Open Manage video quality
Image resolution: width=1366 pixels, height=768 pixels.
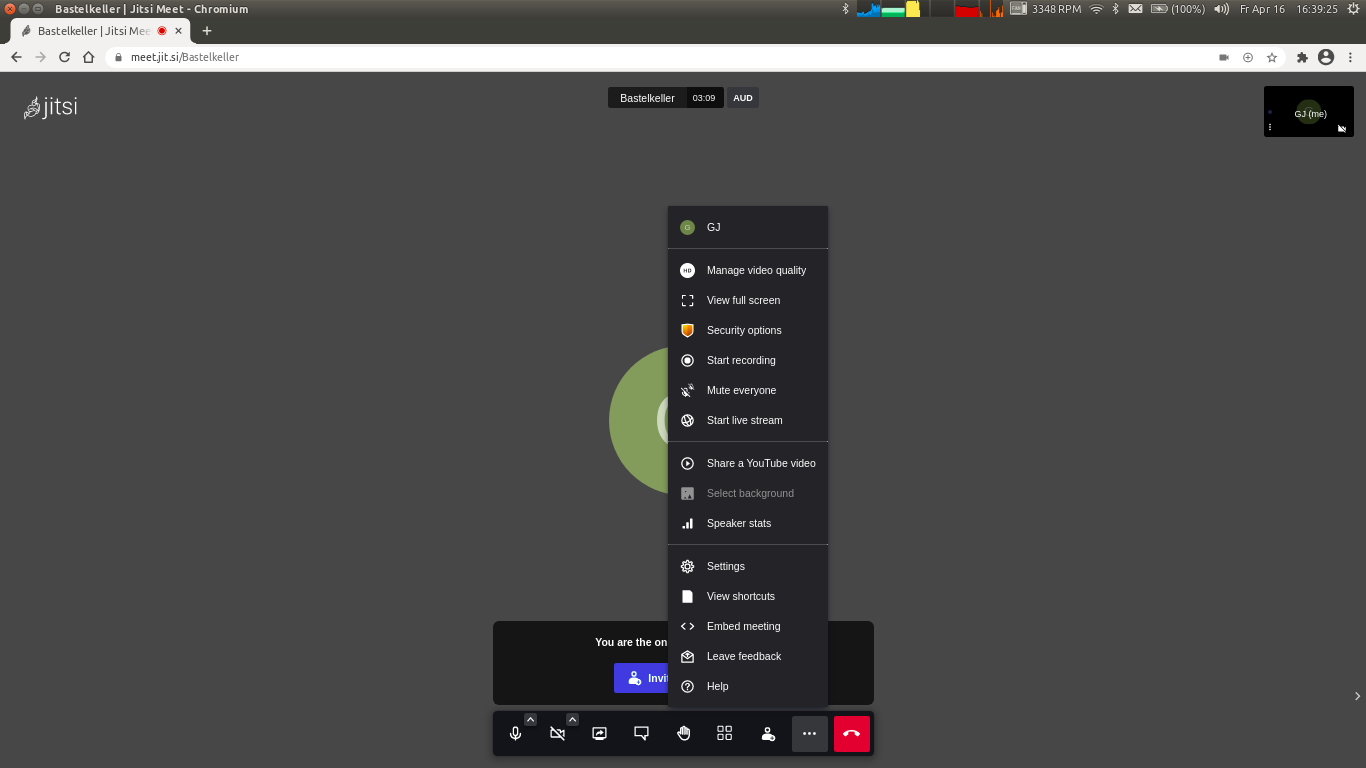pos(756,270)
